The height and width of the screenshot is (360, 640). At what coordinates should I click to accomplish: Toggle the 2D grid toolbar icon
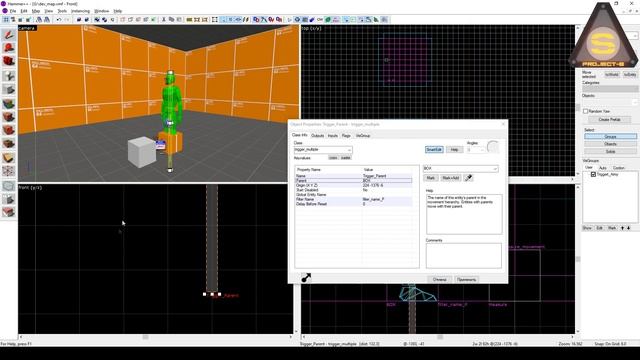(6, 20)
